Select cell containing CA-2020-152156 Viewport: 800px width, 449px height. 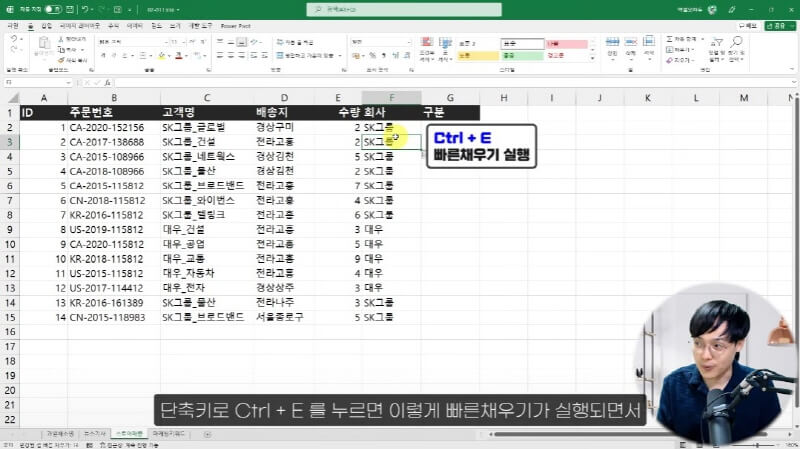point(114,128)
